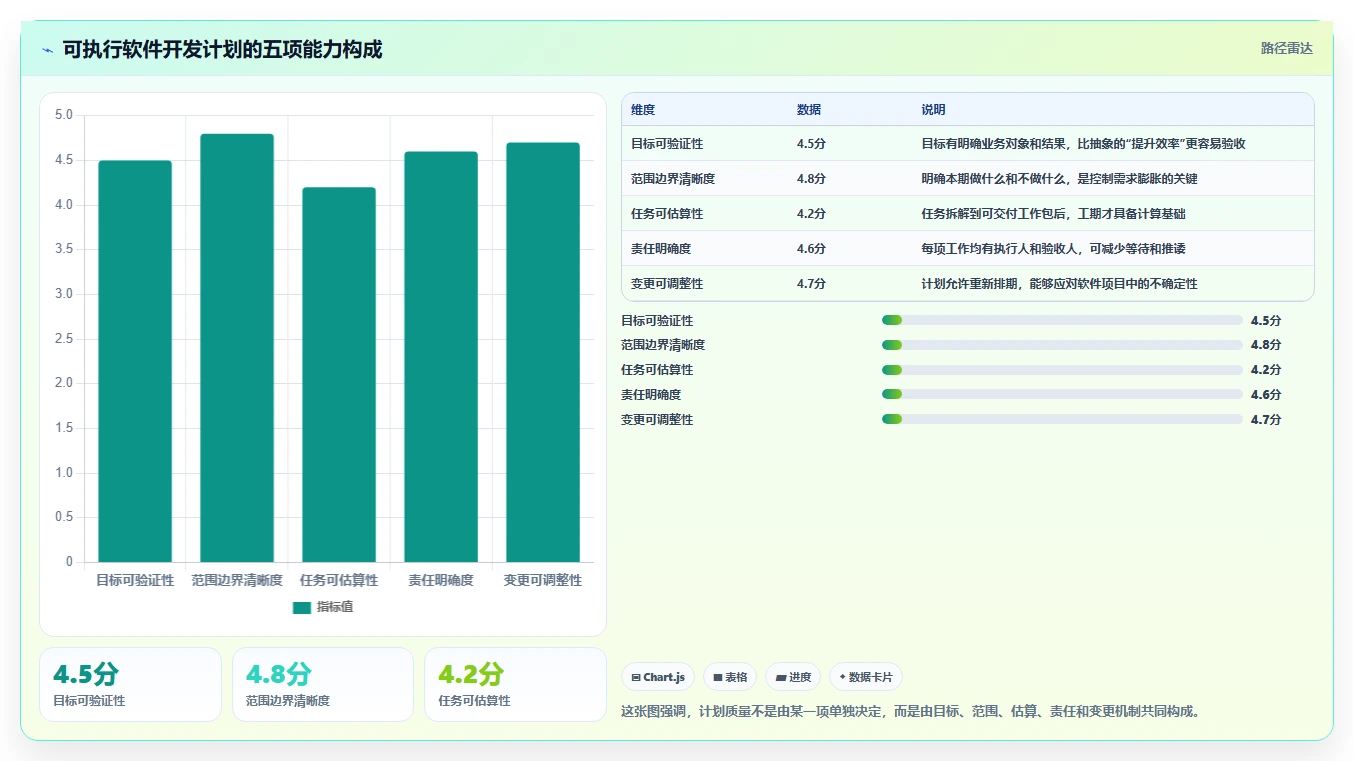Click the 4.5分 value in the table
1354x761 pixels.
coord(811,144)
